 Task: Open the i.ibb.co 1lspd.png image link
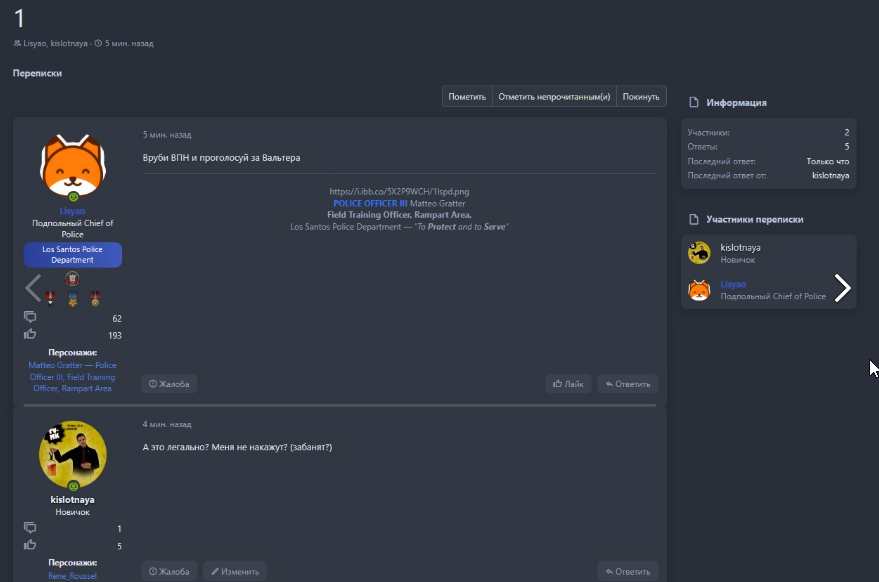click(399, 191)
